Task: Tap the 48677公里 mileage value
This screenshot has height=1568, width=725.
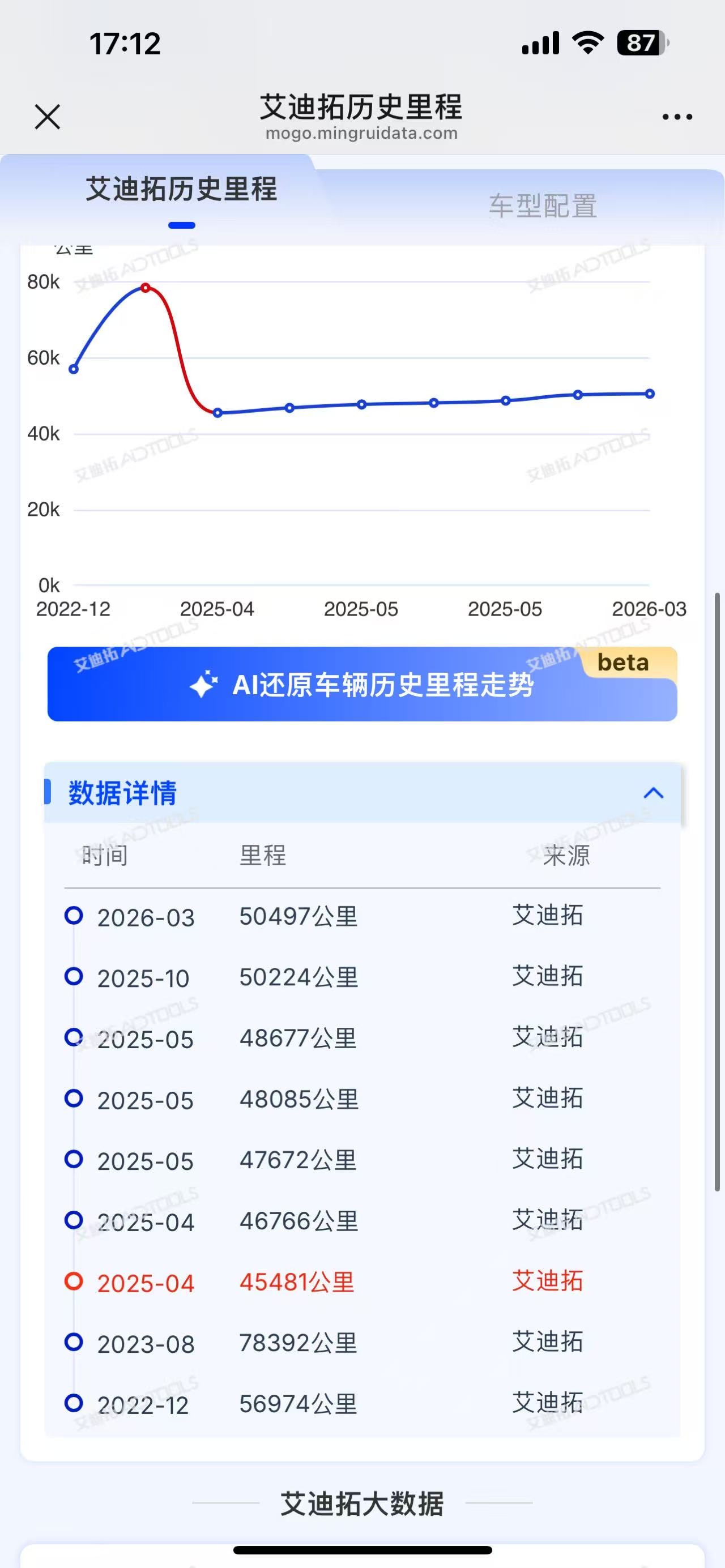Action: (x=298, y=1038)
